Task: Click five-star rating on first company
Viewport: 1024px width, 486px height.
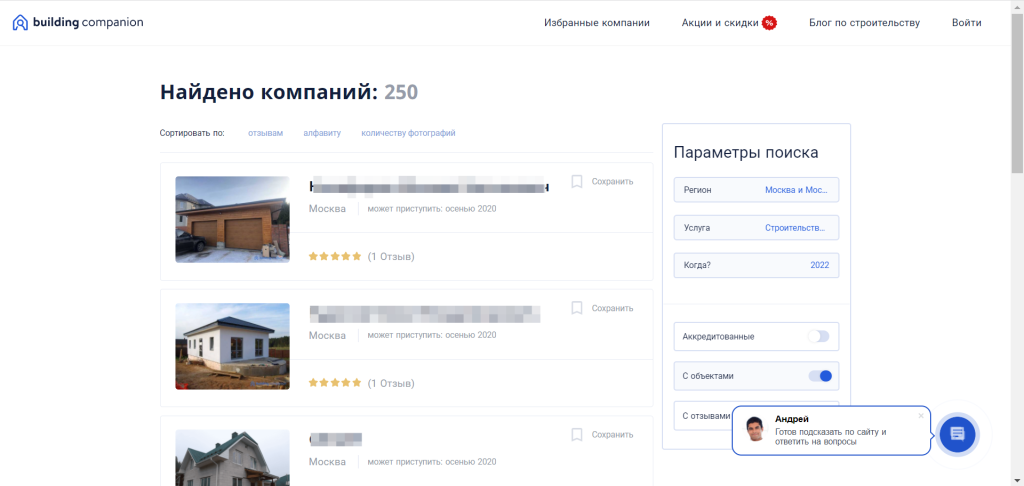Action: click(334, 257)
